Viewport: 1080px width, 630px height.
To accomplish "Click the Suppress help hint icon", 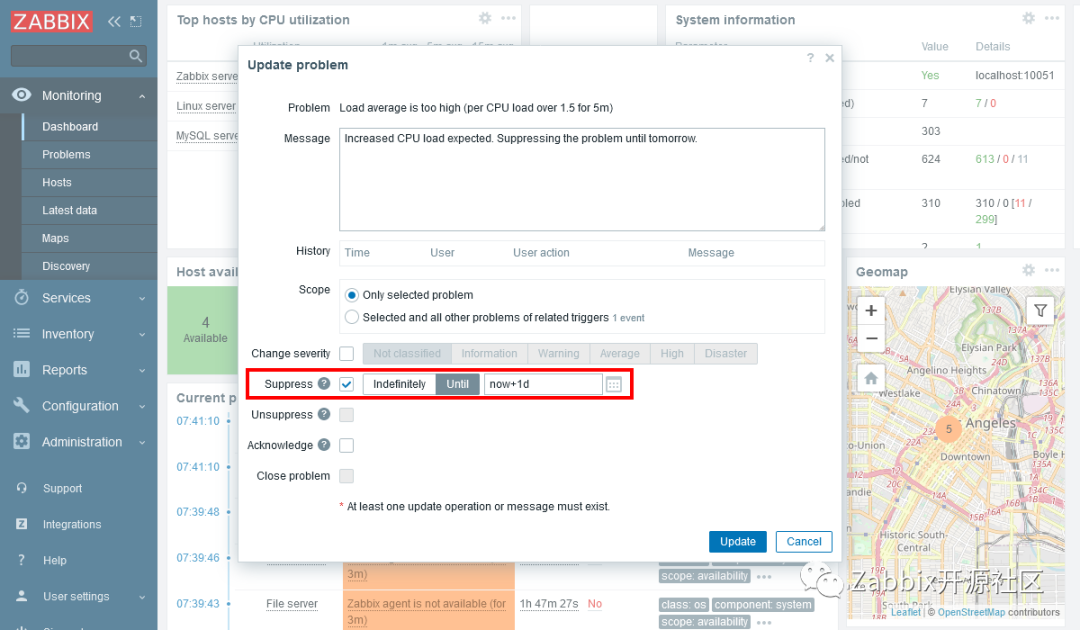I will [324, 384].
